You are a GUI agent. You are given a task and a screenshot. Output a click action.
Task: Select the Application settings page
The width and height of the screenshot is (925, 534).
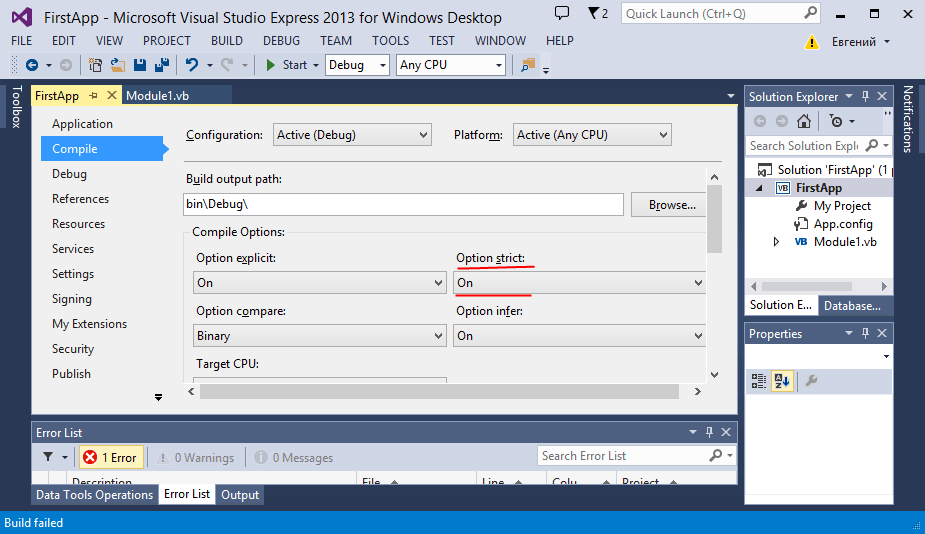pyautogui.click(x=82, y=124)
